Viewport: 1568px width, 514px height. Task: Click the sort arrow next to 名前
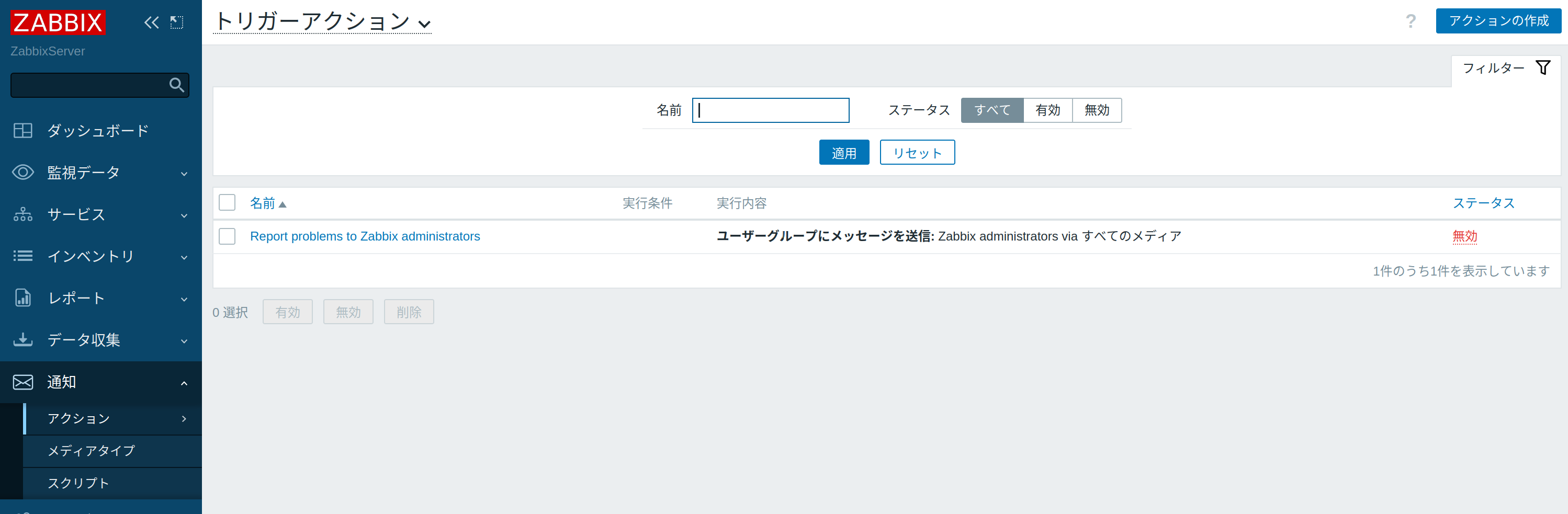[283, 204]
